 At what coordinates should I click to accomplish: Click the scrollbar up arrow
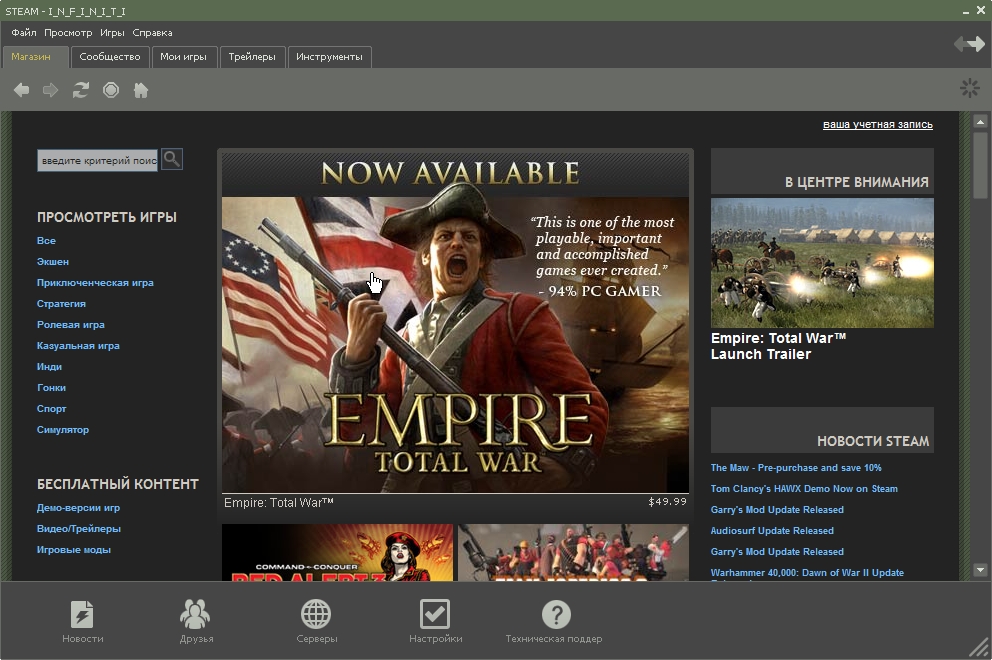(980, 121)
